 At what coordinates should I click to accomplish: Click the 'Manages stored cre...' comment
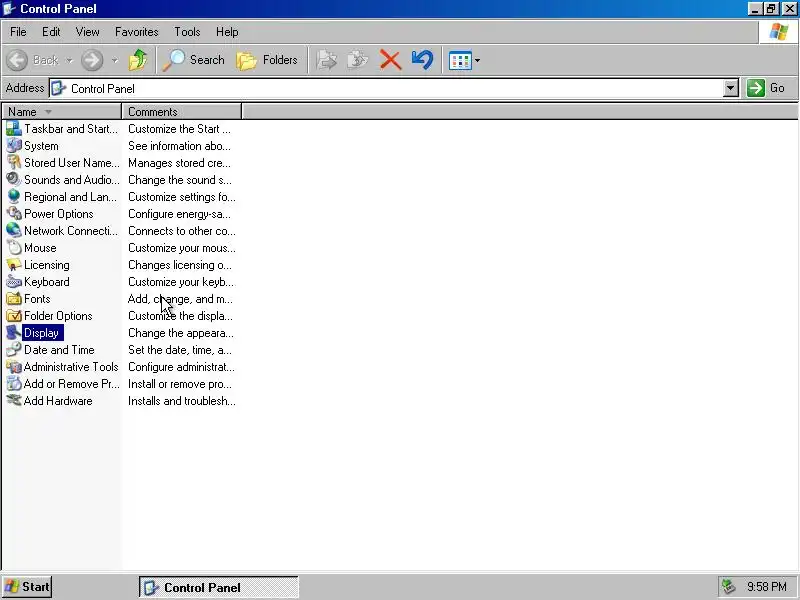179,163
